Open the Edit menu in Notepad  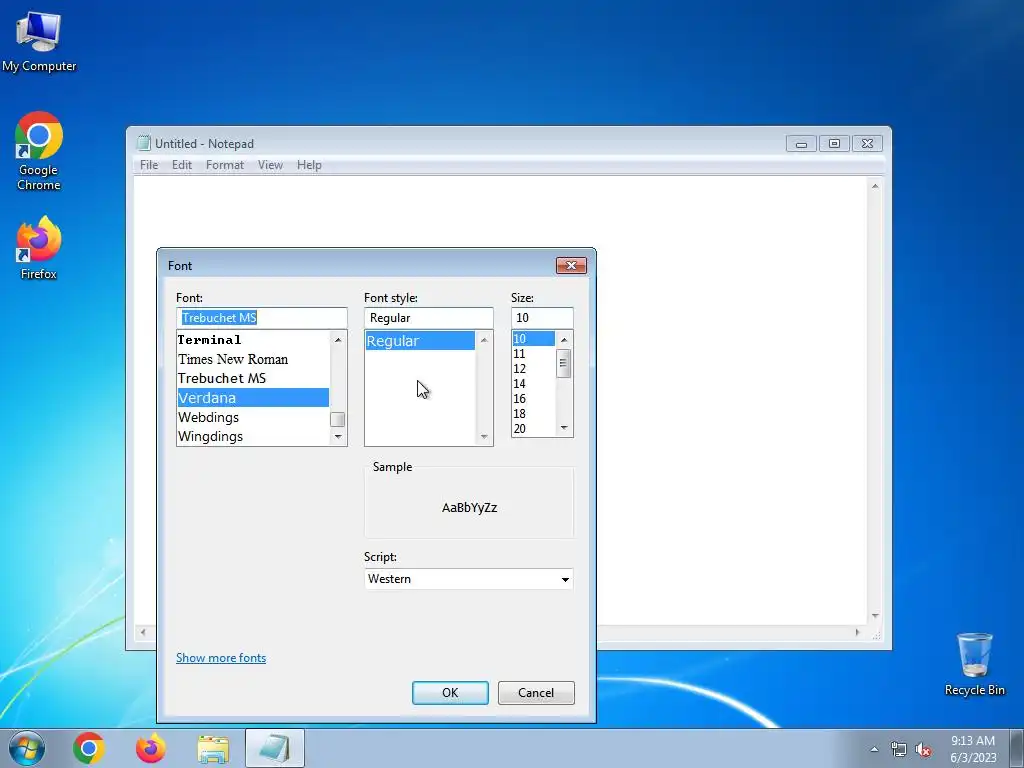(182, 165)
